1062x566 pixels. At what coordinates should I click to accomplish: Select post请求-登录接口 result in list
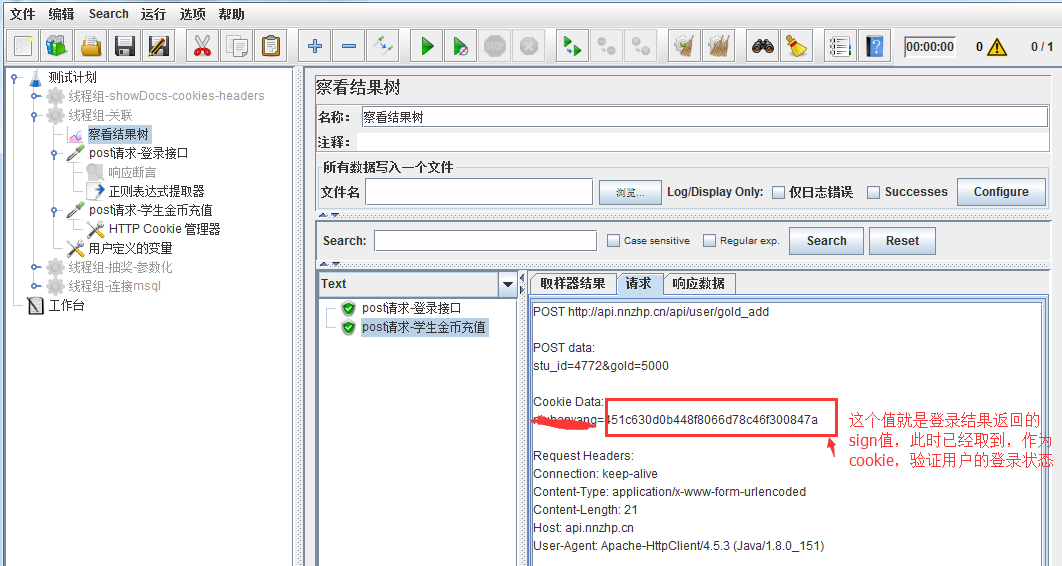[411, 309]
